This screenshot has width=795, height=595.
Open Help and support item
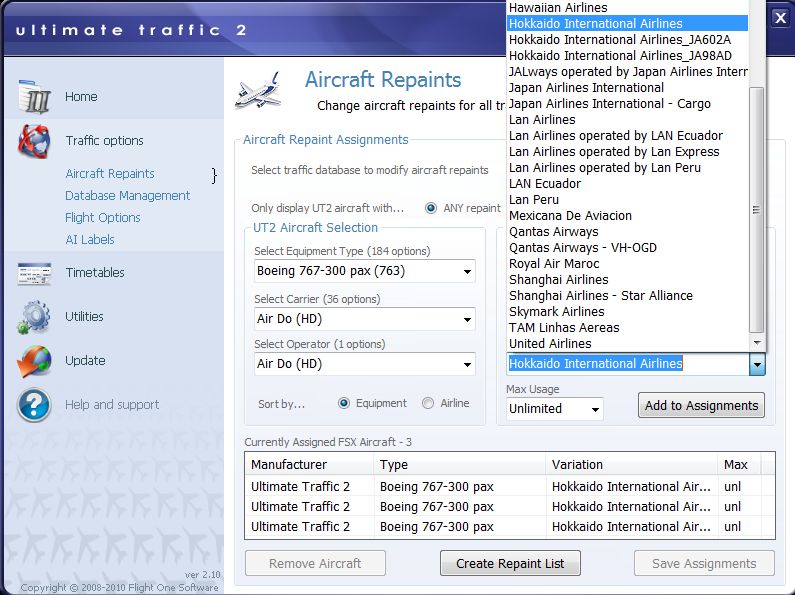(112, 404)
